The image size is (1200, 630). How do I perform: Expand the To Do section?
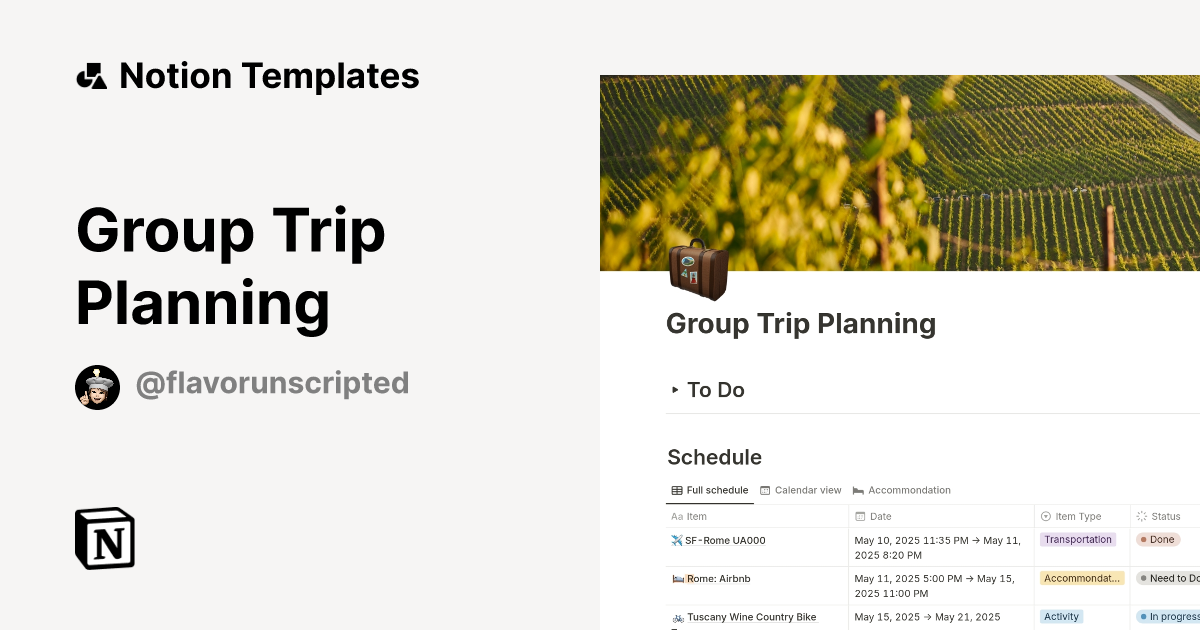676,390
